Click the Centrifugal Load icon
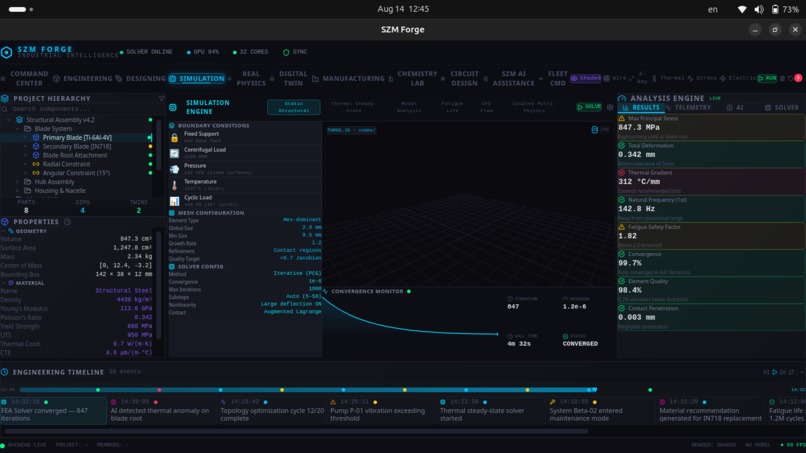Image resolution: width=806 pixels, height=453 pixels. pyautogui.click(x=174, y=153)
